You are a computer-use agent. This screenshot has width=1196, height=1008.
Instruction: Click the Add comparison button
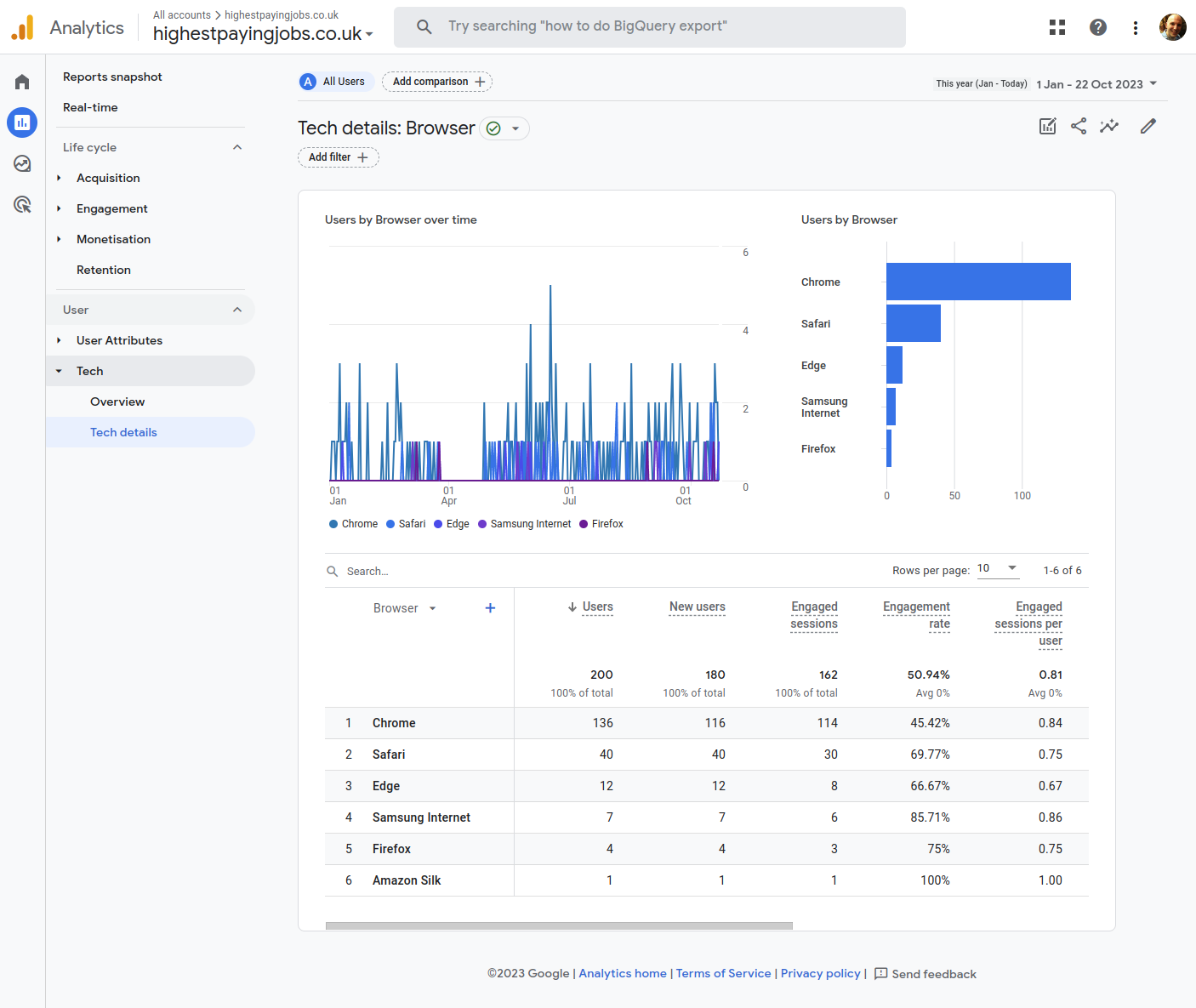point(437,82)
